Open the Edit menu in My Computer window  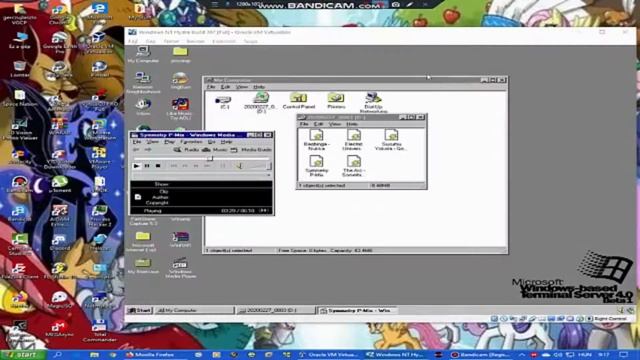225,87
